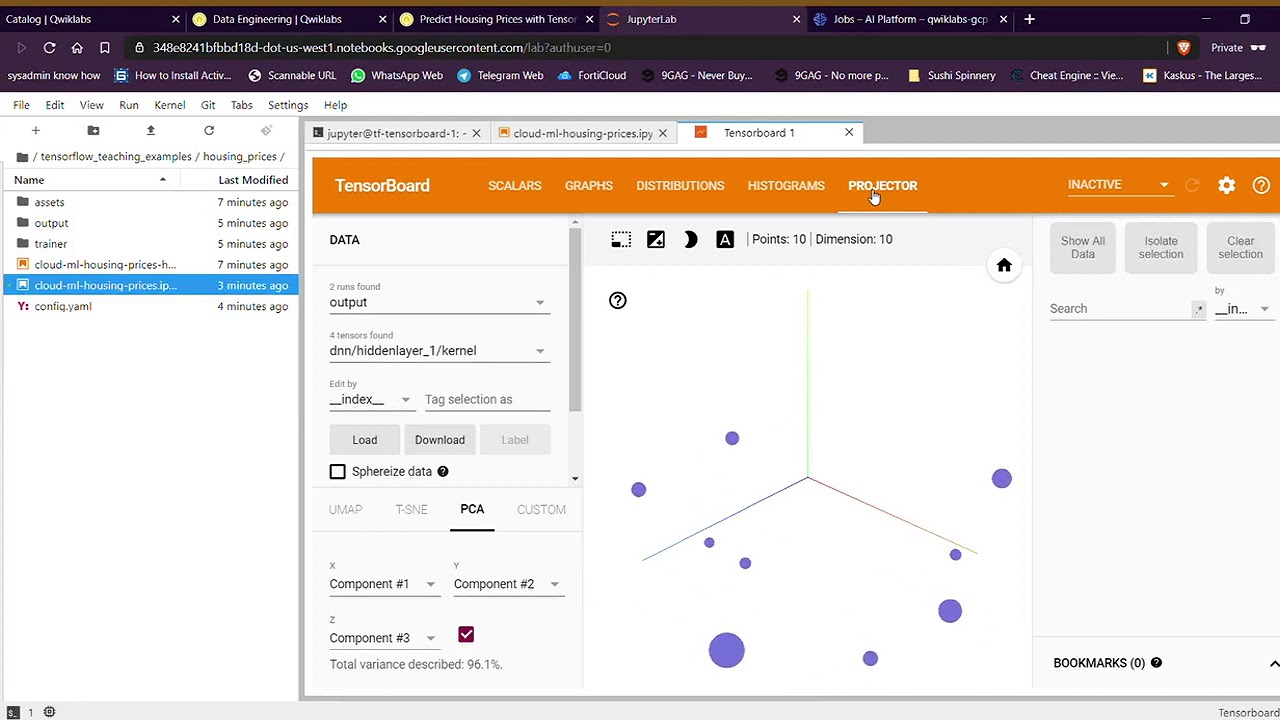This screenshot has height=720, width=1280.
Task: Click Isolate selection button
Action: point(1161,247)
